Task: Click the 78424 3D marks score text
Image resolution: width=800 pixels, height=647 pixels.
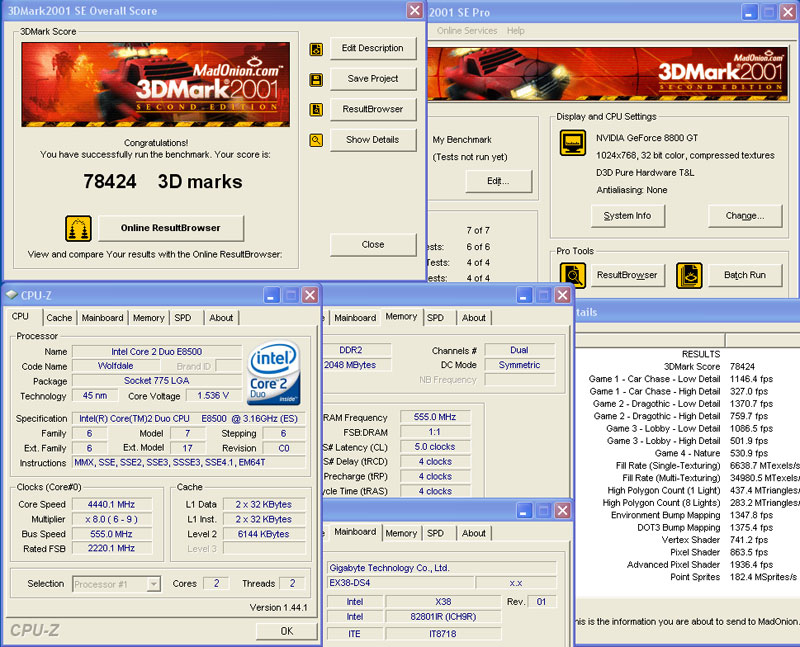Action: (x=163, y=182)
